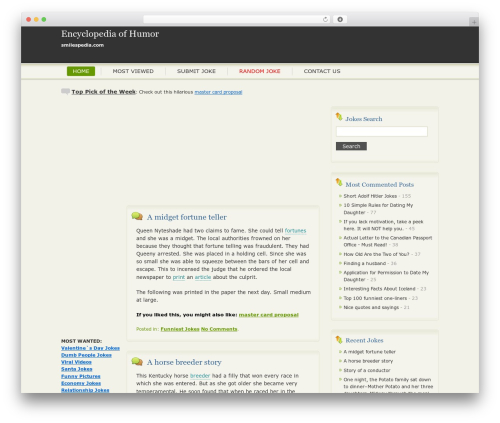Click the chat icon next to A horse breeder story
The width and height of the screenshot is (500, 423).
pyautogui.click(x=137, y=361)
